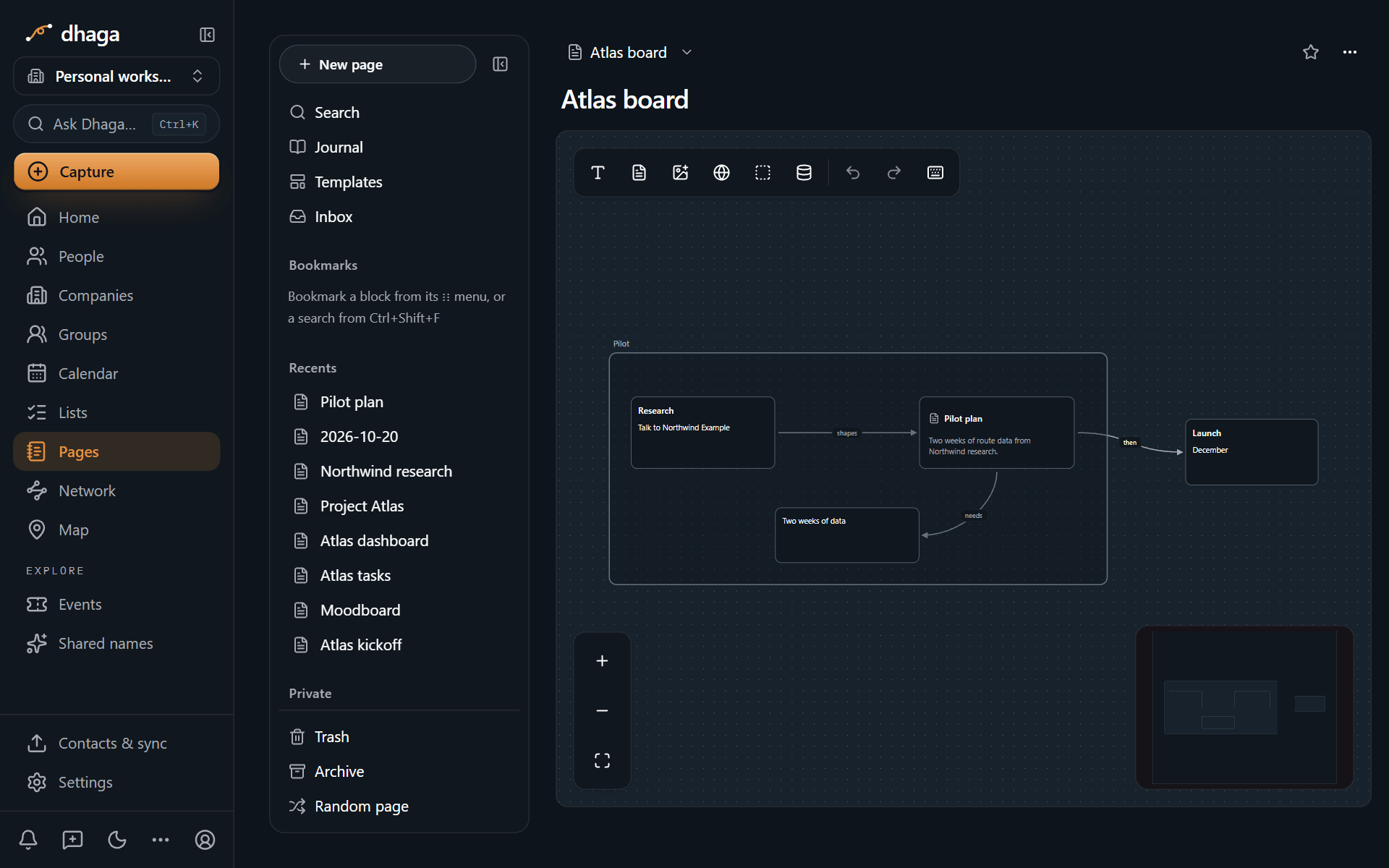1389x868 pixels.
Task: Open Shared names under Explore
Action: click(116, 643)
